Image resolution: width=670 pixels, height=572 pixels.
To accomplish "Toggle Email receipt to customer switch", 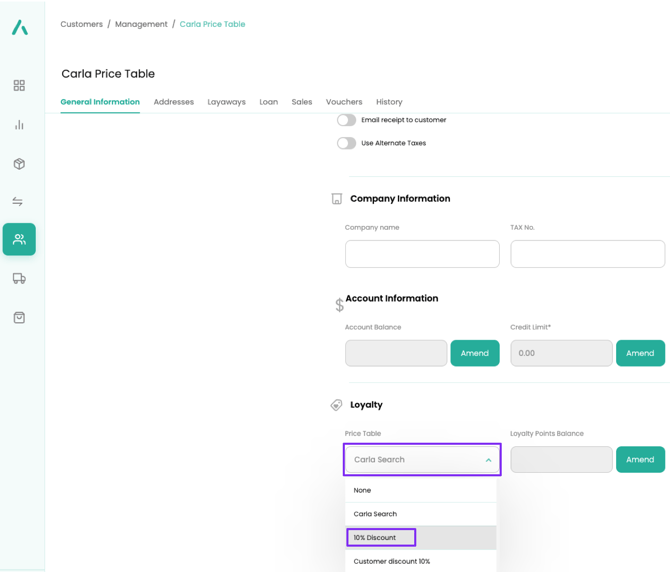I will (346, 120).
